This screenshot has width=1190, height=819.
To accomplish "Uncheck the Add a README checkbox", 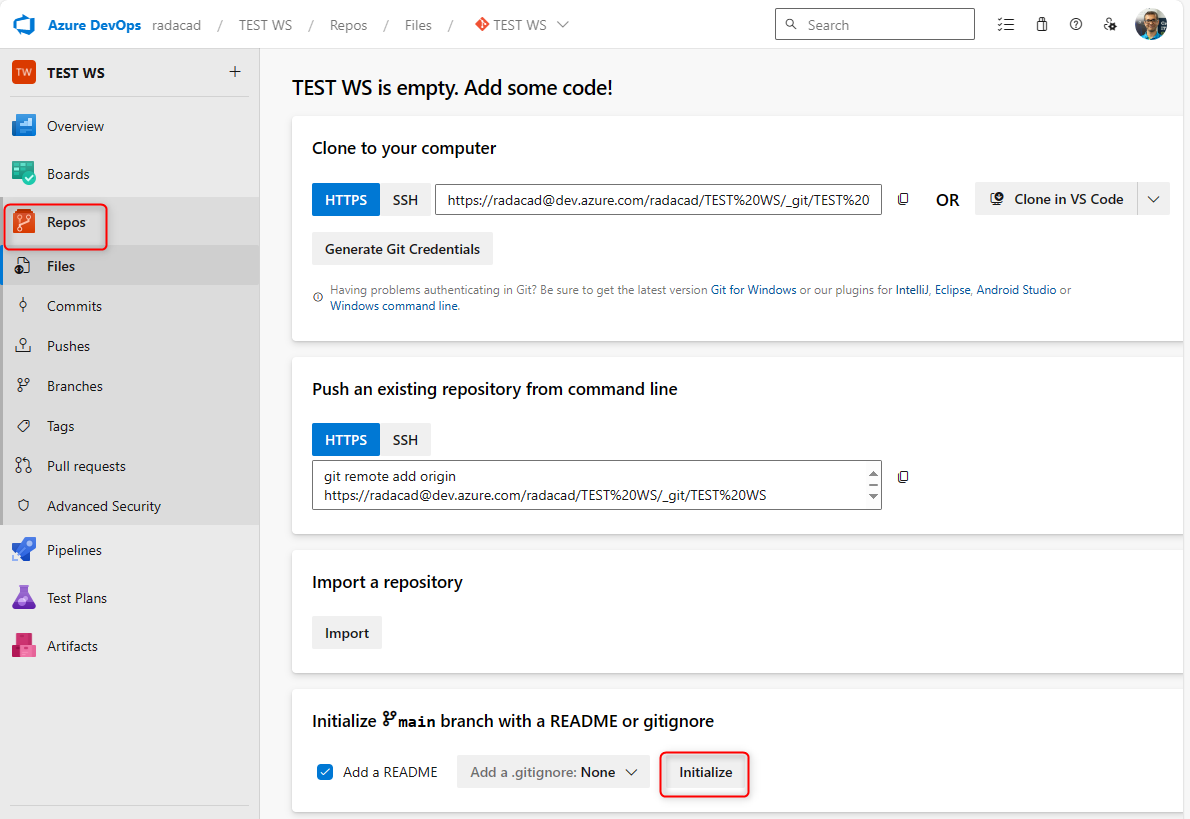I will [325, 772].
